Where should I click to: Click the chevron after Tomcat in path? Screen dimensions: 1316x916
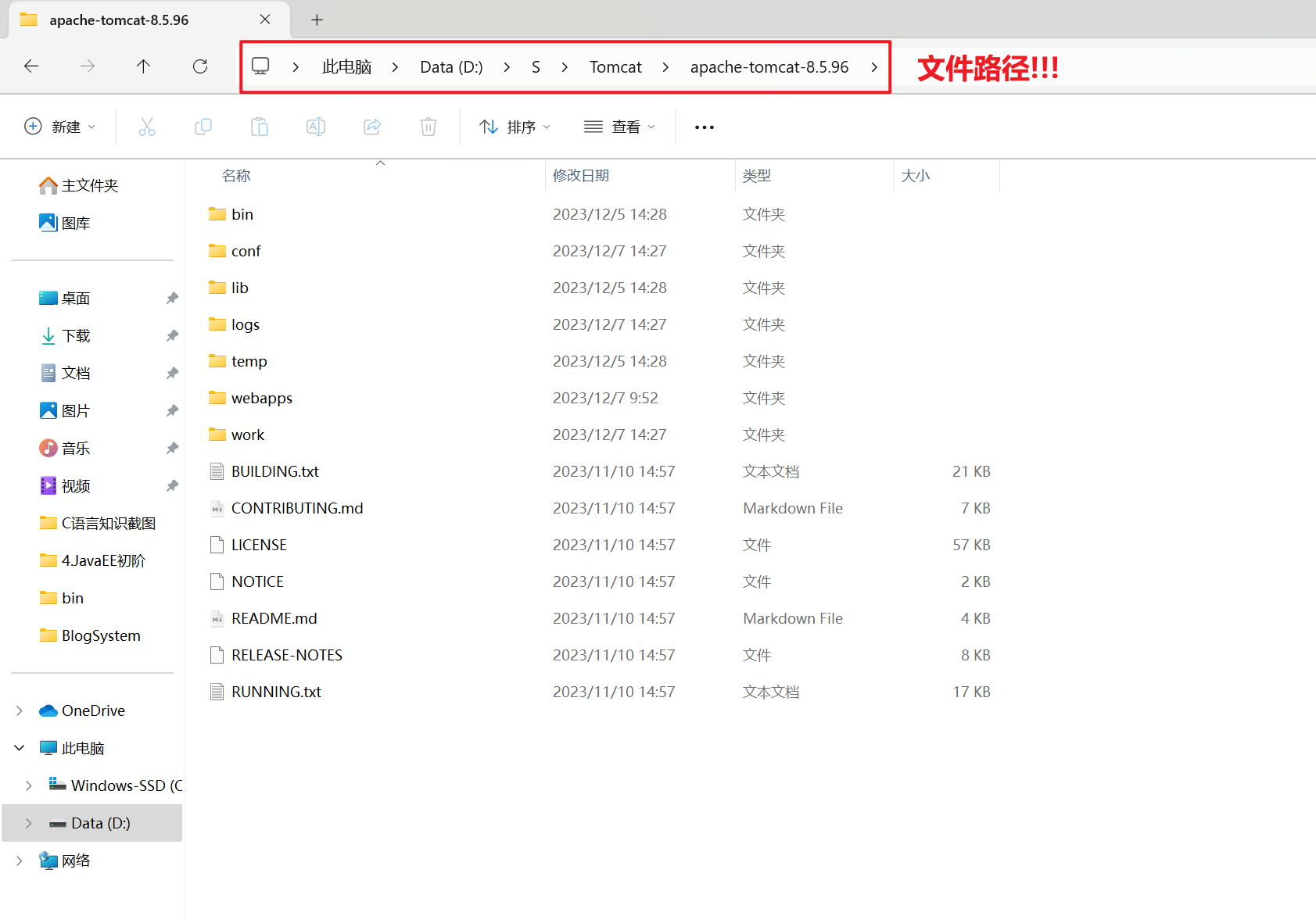(x=665, y=67)
